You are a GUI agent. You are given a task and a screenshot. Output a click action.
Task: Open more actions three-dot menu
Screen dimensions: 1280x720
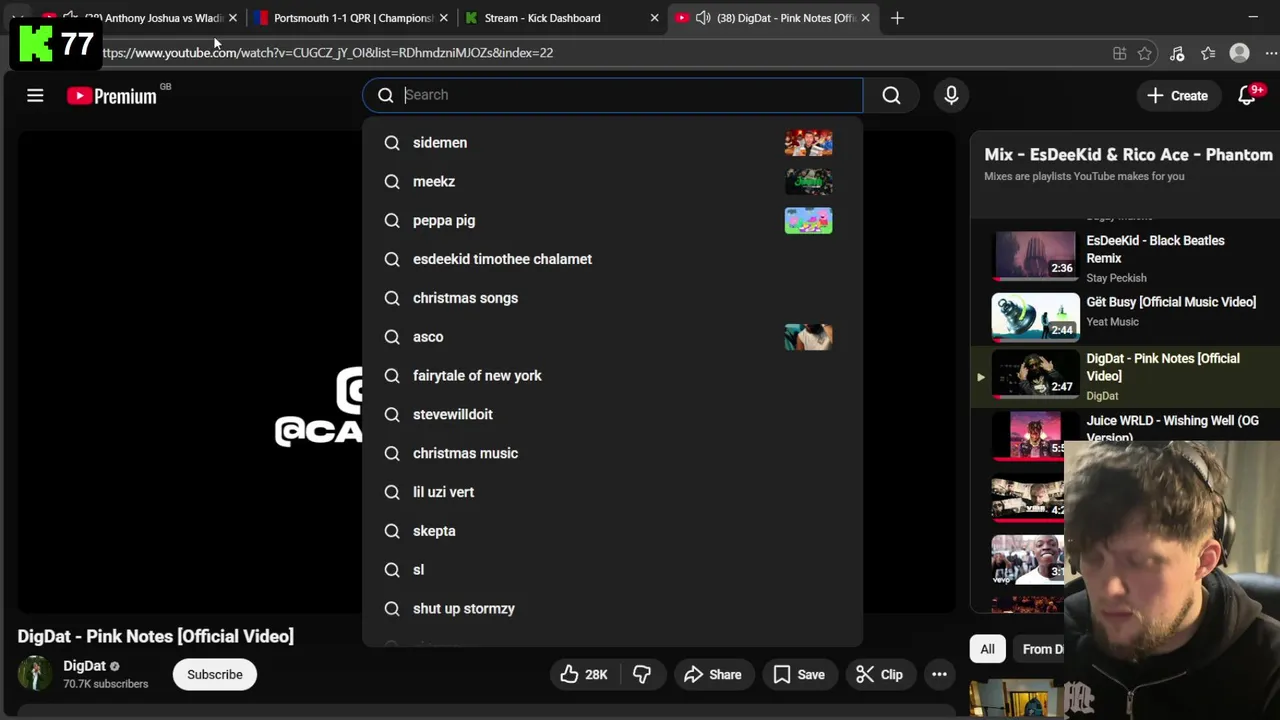click(939, 675)
